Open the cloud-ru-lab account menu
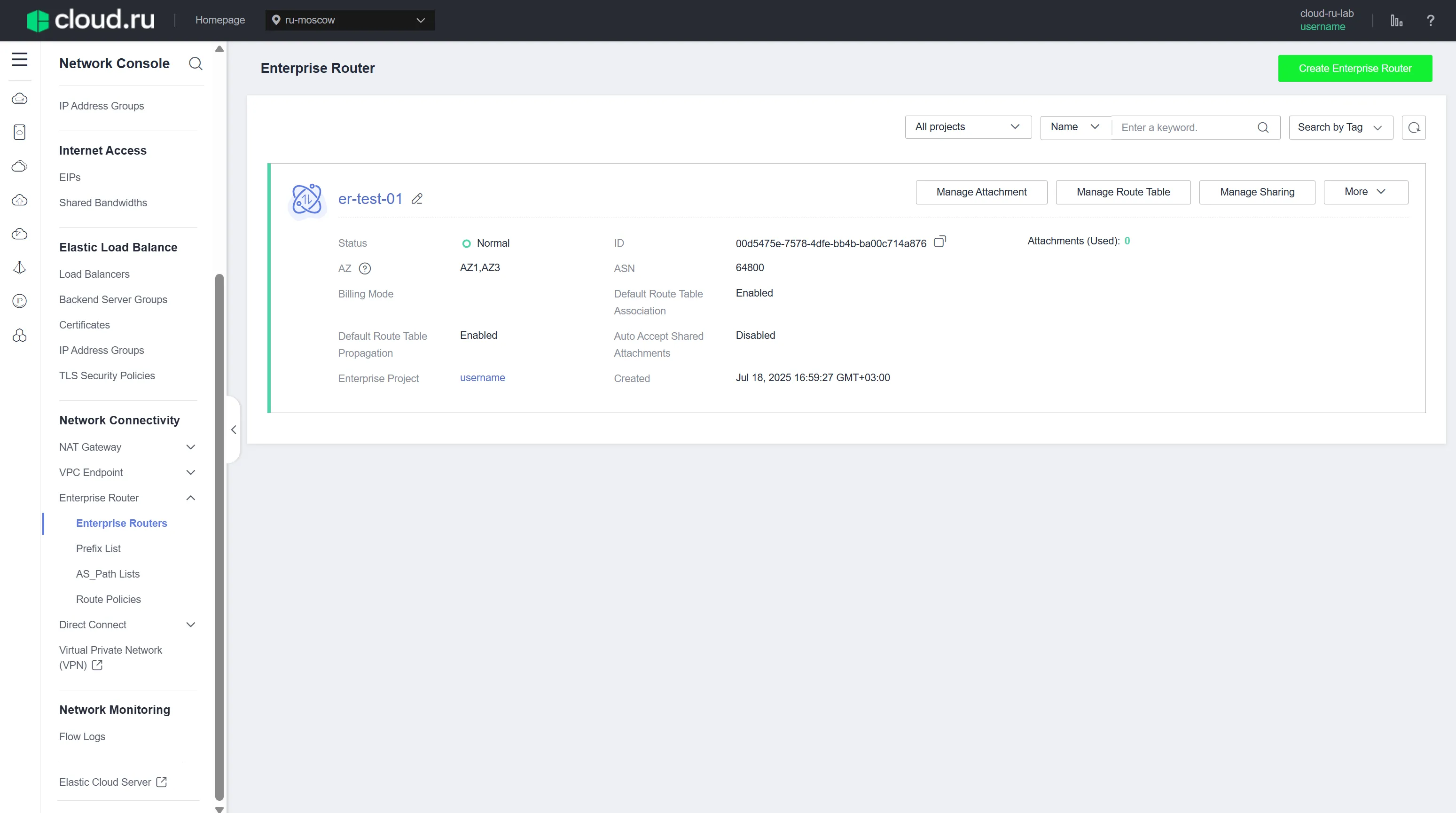The image size is (1456, 813). pyautogui.click(x=1326, y=20)
